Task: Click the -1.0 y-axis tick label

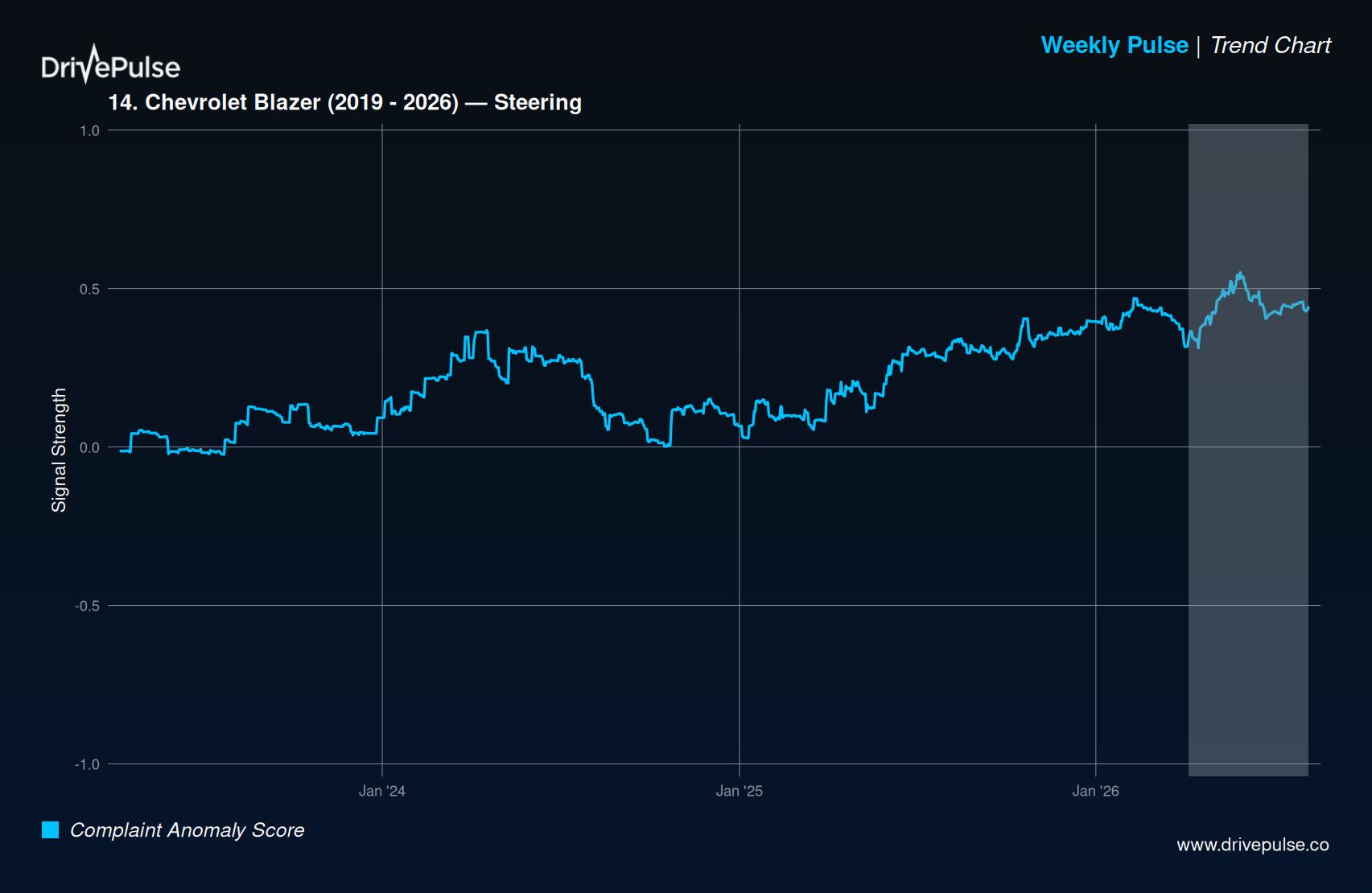Action: tap(87, 764)
